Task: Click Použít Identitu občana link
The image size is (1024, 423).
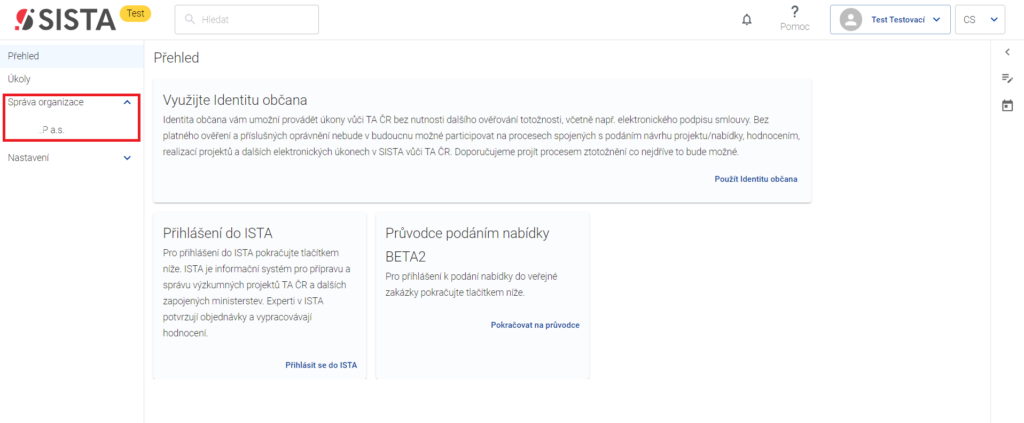Action: (x=756, y=179)
